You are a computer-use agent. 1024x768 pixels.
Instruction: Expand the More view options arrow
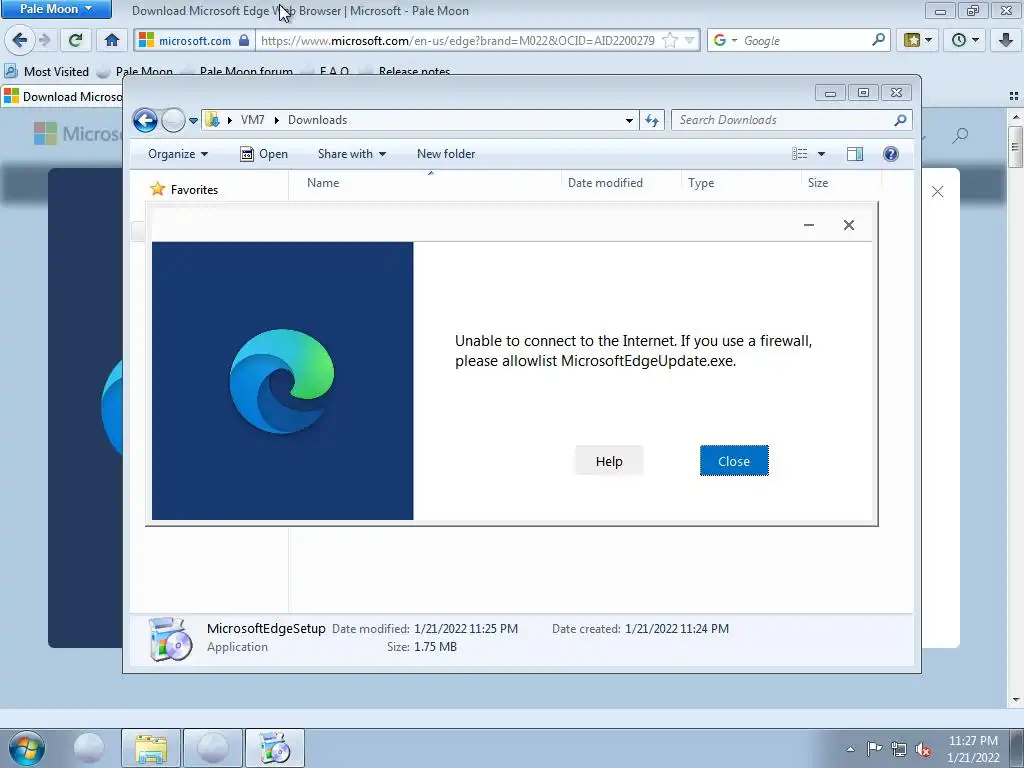822,154
